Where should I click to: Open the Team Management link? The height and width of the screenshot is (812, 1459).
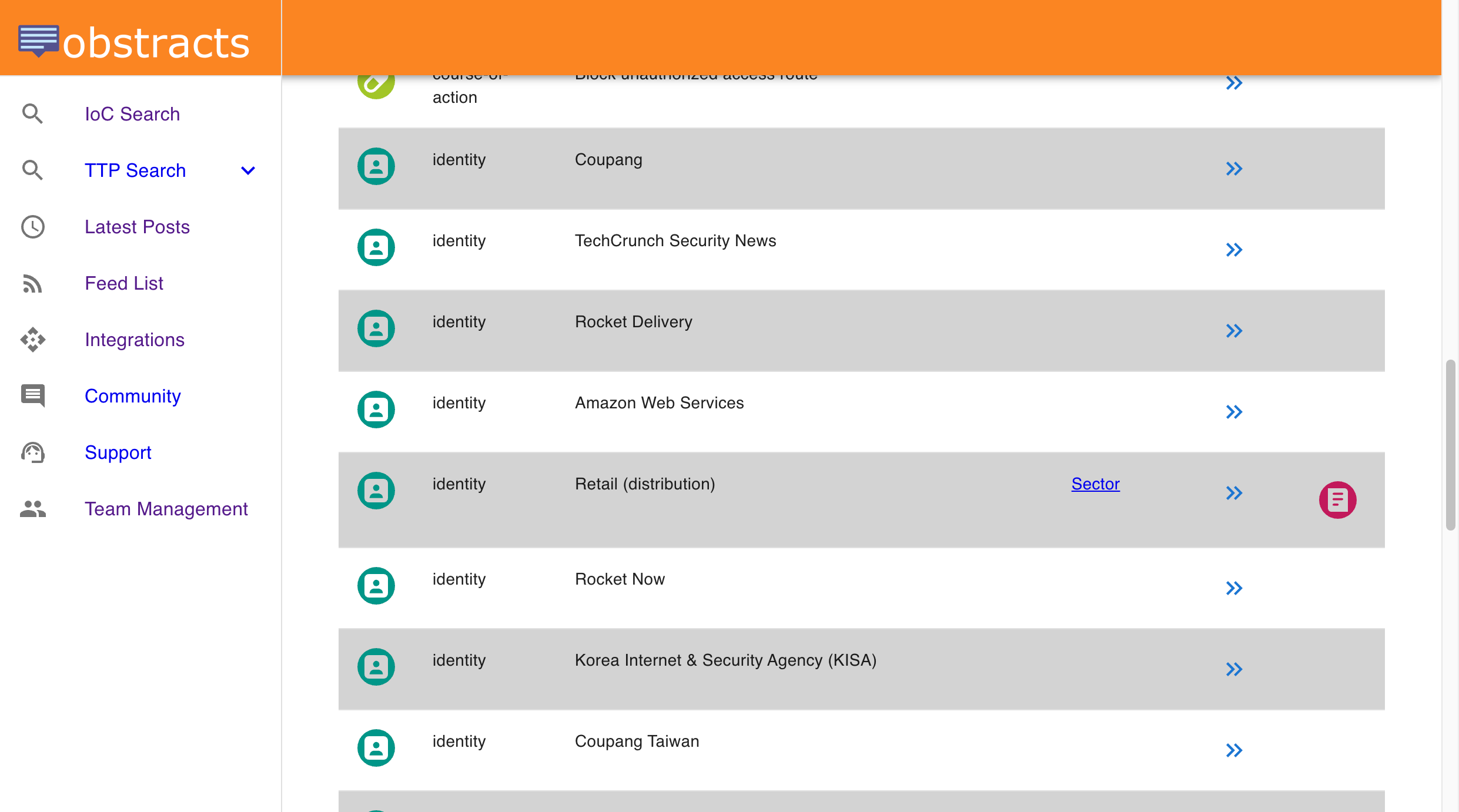[166, 509]
